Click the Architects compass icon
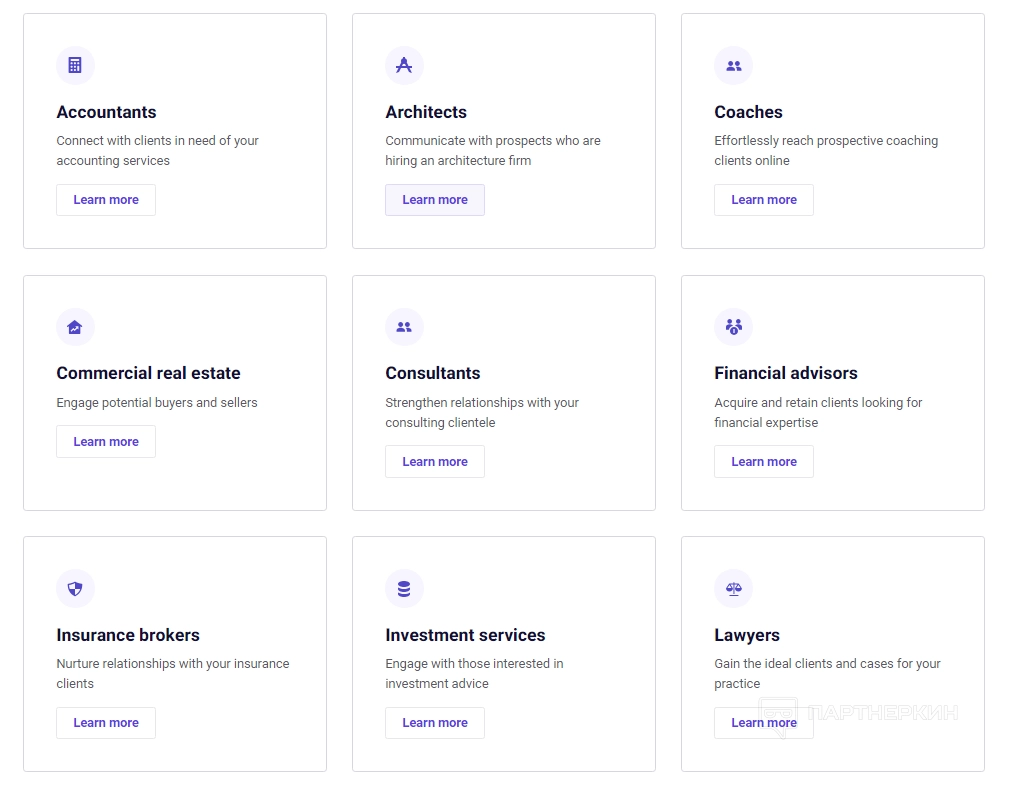Image resolution: width=1009 pixels, height=791 pixels. [404, 66]
